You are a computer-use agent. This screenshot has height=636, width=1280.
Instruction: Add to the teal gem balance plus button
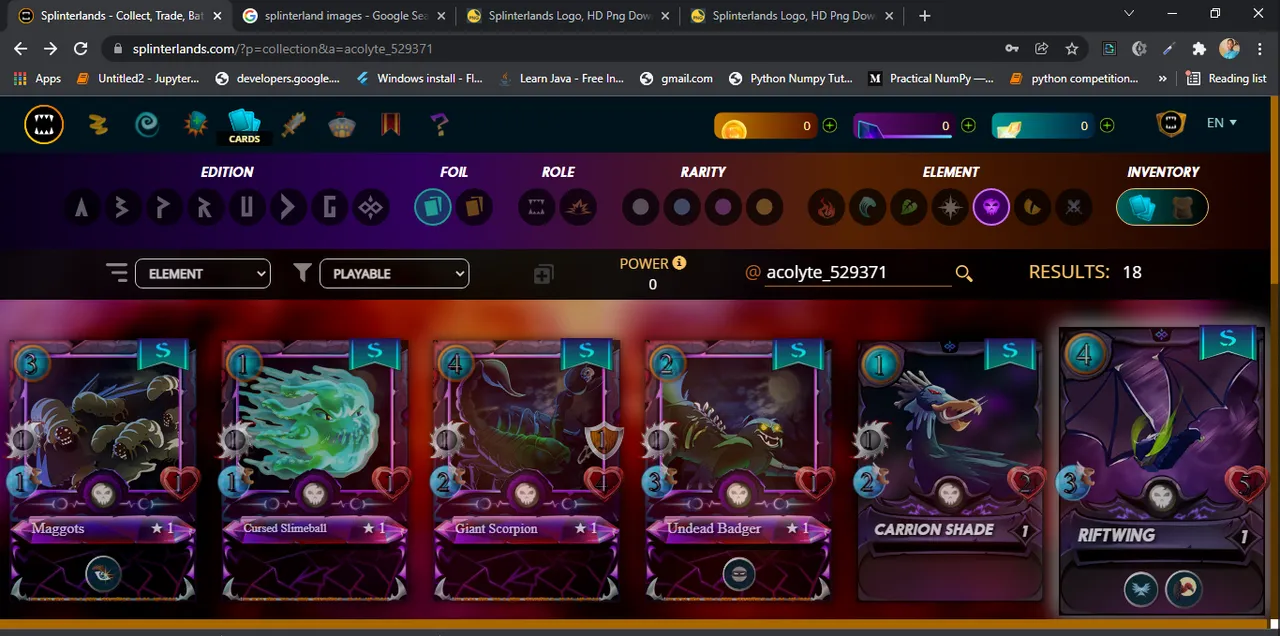1107,126
